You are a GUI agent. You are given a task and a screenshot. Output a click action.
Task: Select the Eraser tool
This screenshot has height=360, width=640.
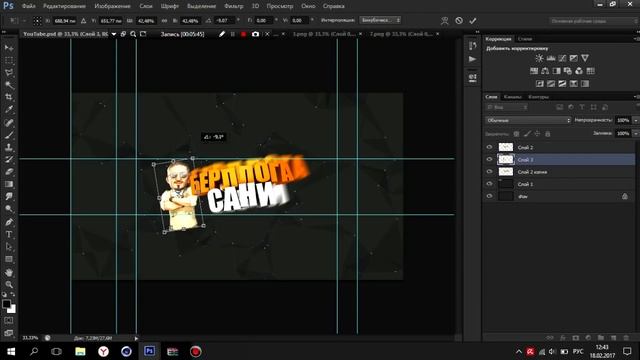point(9,172)
